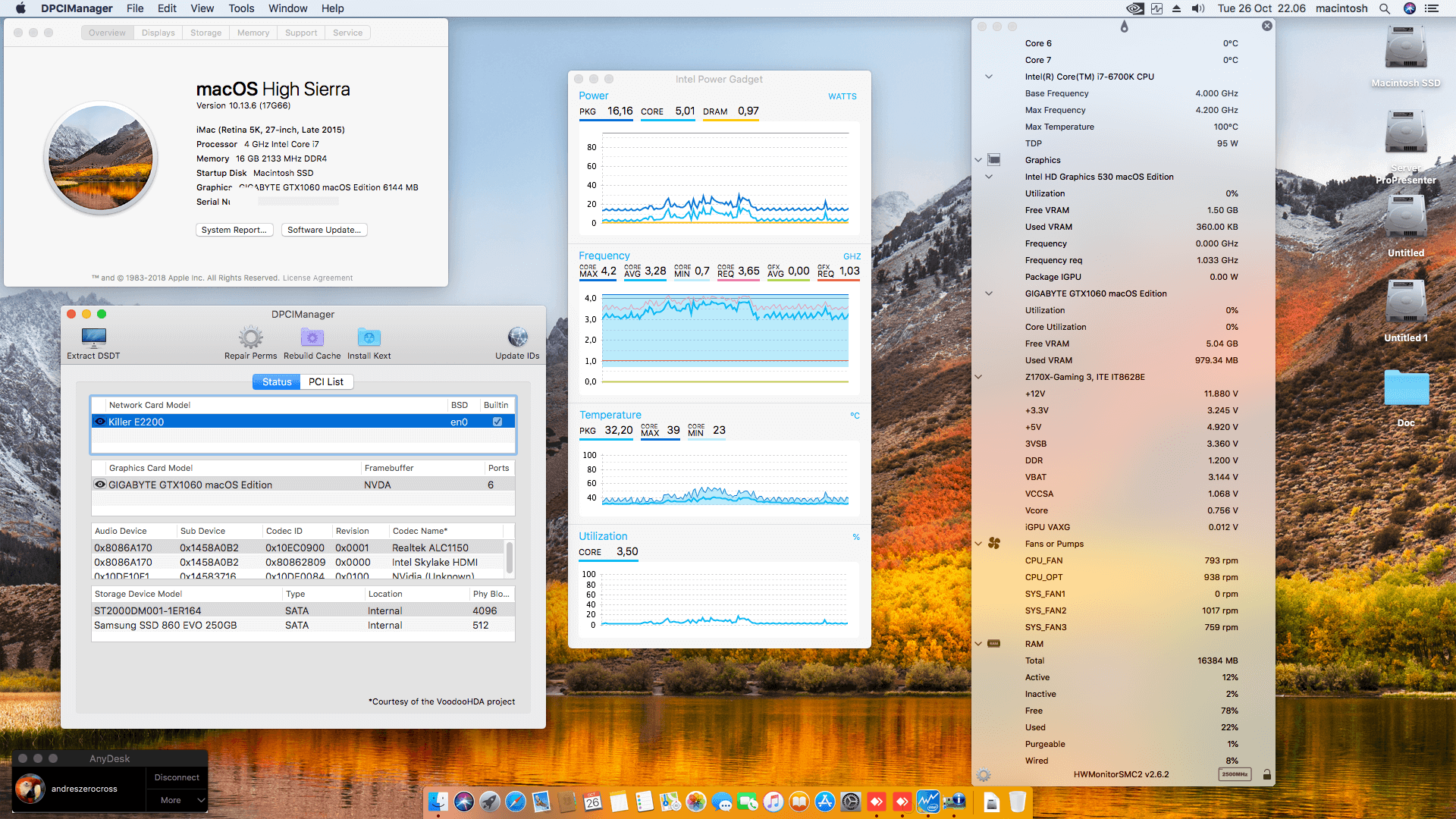The width and height of the screenshot is (1456, 819).
Task: Open the License Agreement link
Action: (x=318, y=278)
